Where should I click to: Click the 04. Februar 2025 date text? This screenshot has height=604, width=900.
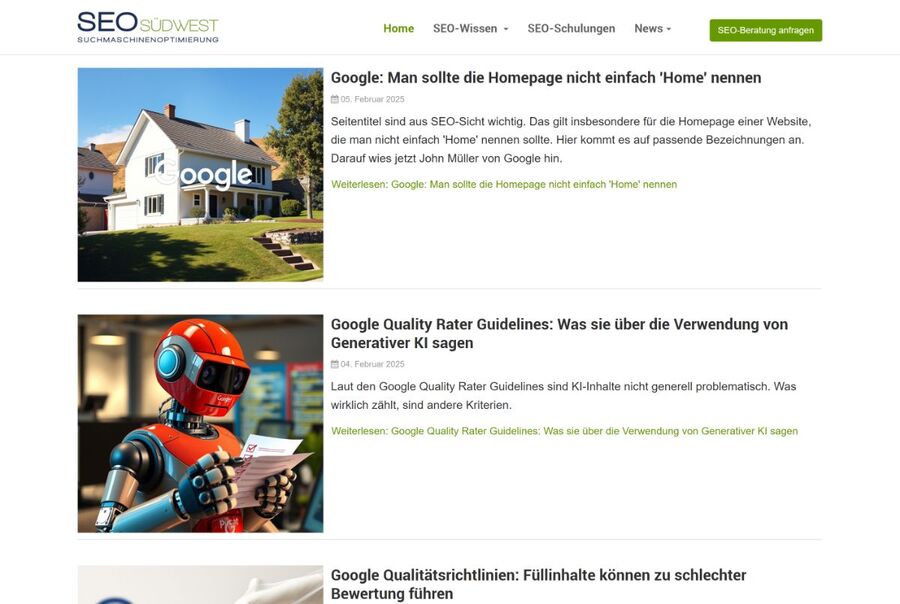[x=373, y=364]
